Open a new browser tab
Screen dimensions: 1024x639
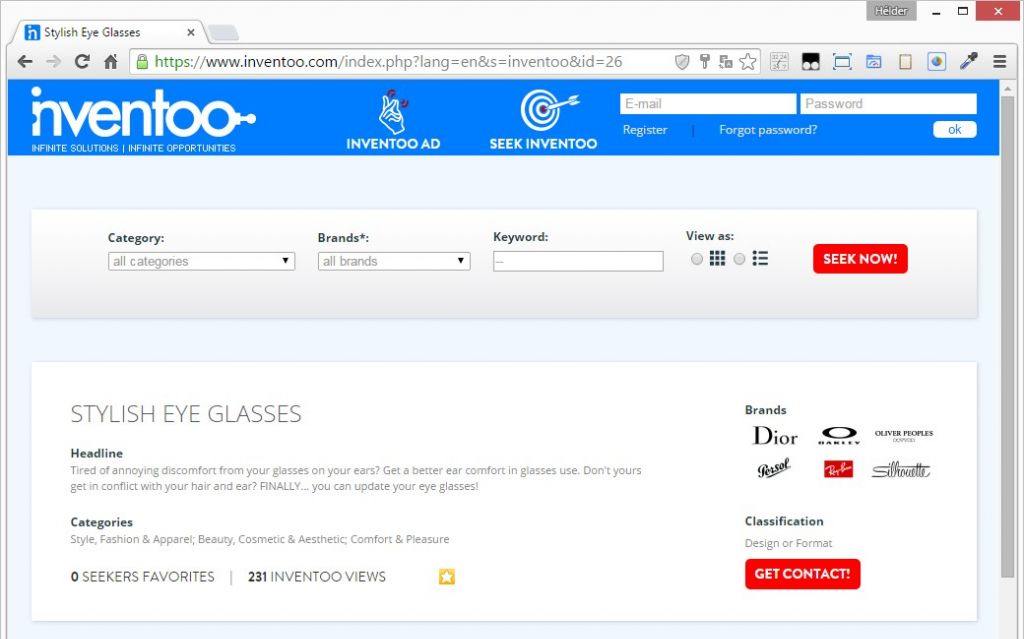[222, 32]
